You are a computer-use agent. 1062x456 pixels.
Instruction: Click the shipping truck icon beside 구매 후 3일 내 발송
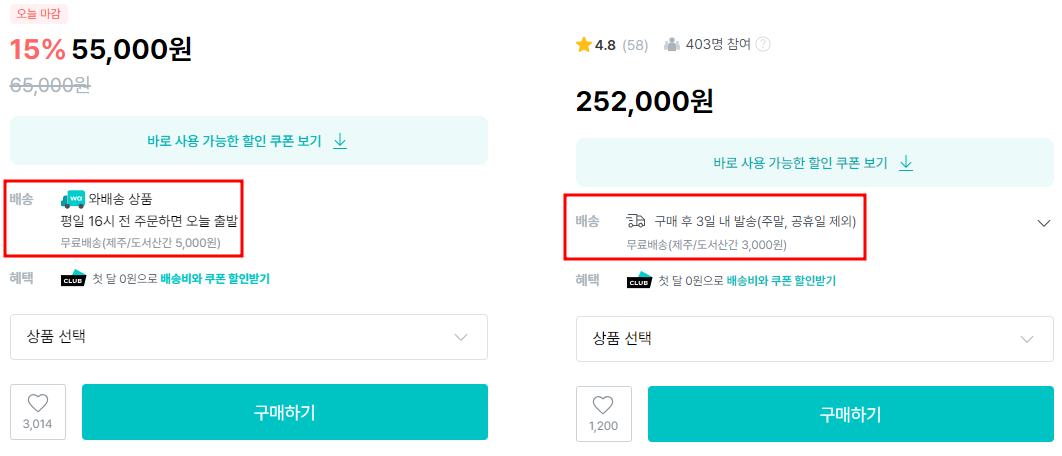coord(637,221)
